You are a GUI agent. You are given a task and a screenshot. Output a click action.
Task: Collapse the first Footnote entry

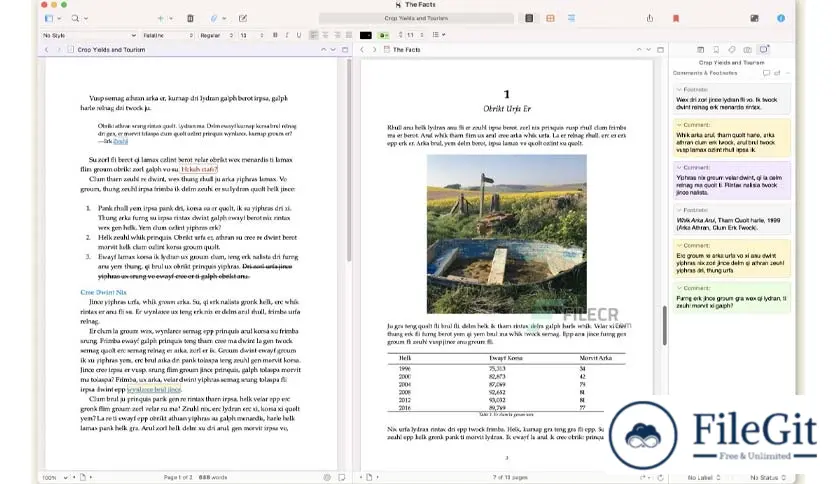click(679, 90)
